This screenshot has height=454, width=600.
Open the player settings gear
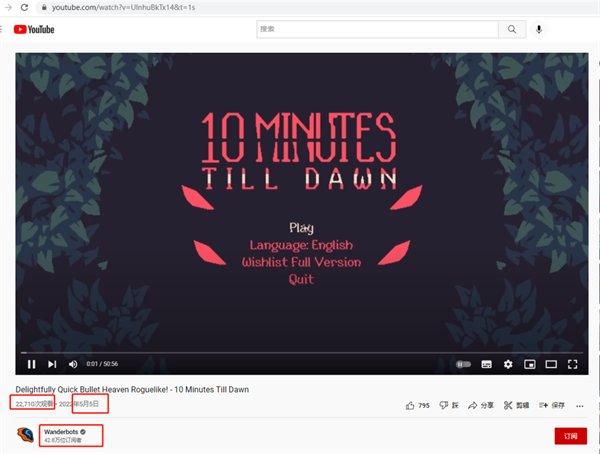(x=508, y=364)
